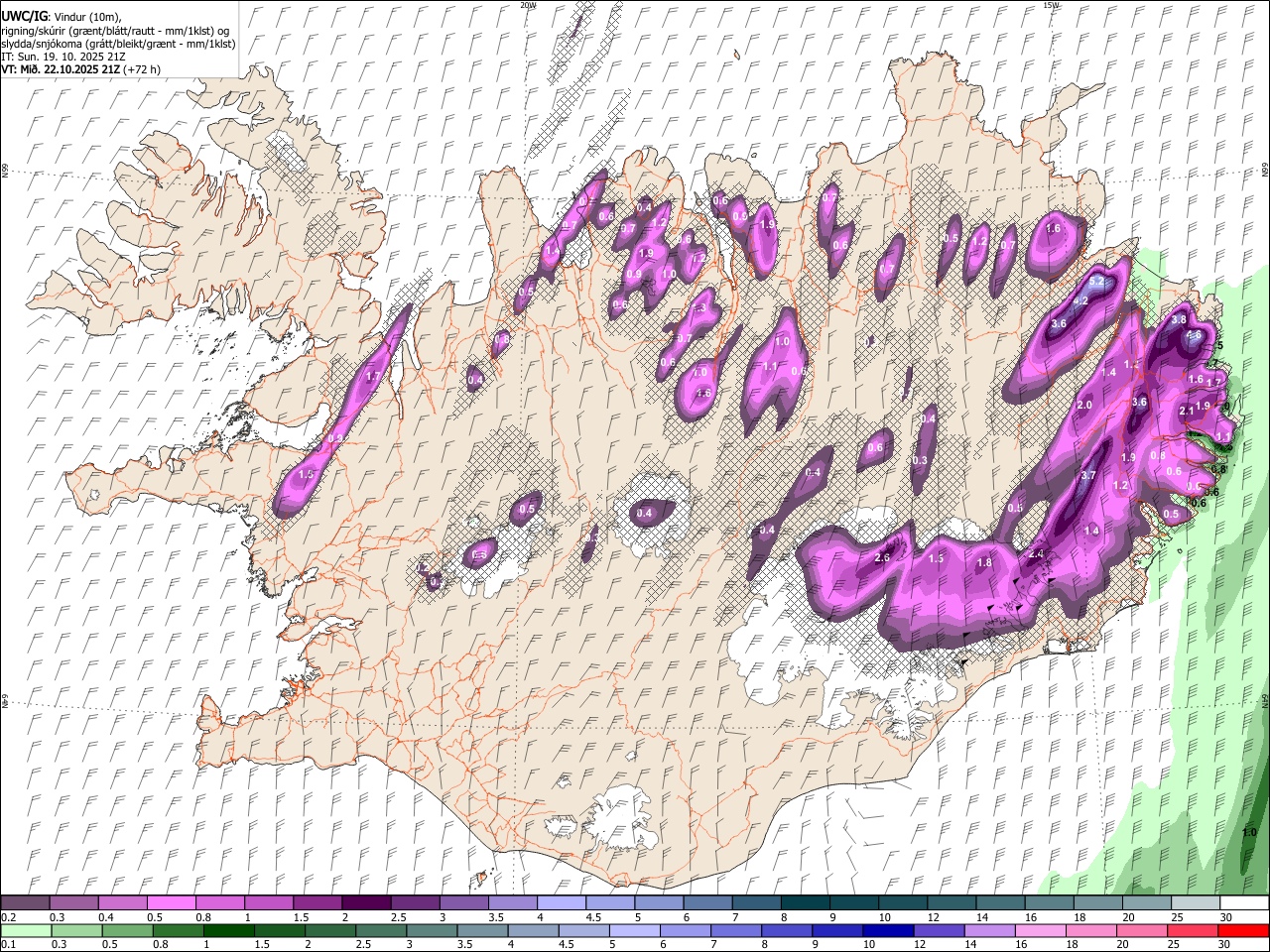The height and width of the screenshot is (952, 1270).
Task: Click the '30' label under the rain scale
Action: click(1226, 944)
